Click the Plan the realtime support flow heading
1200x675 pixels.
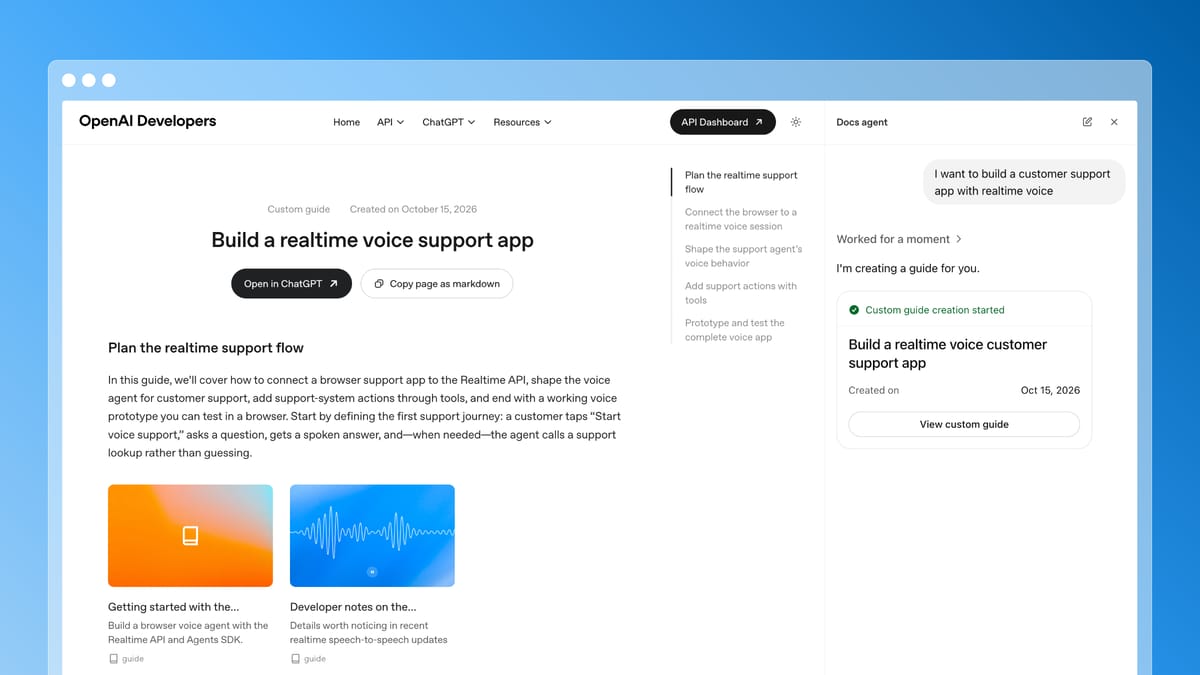pyautogui.click(x=206, y=348)
